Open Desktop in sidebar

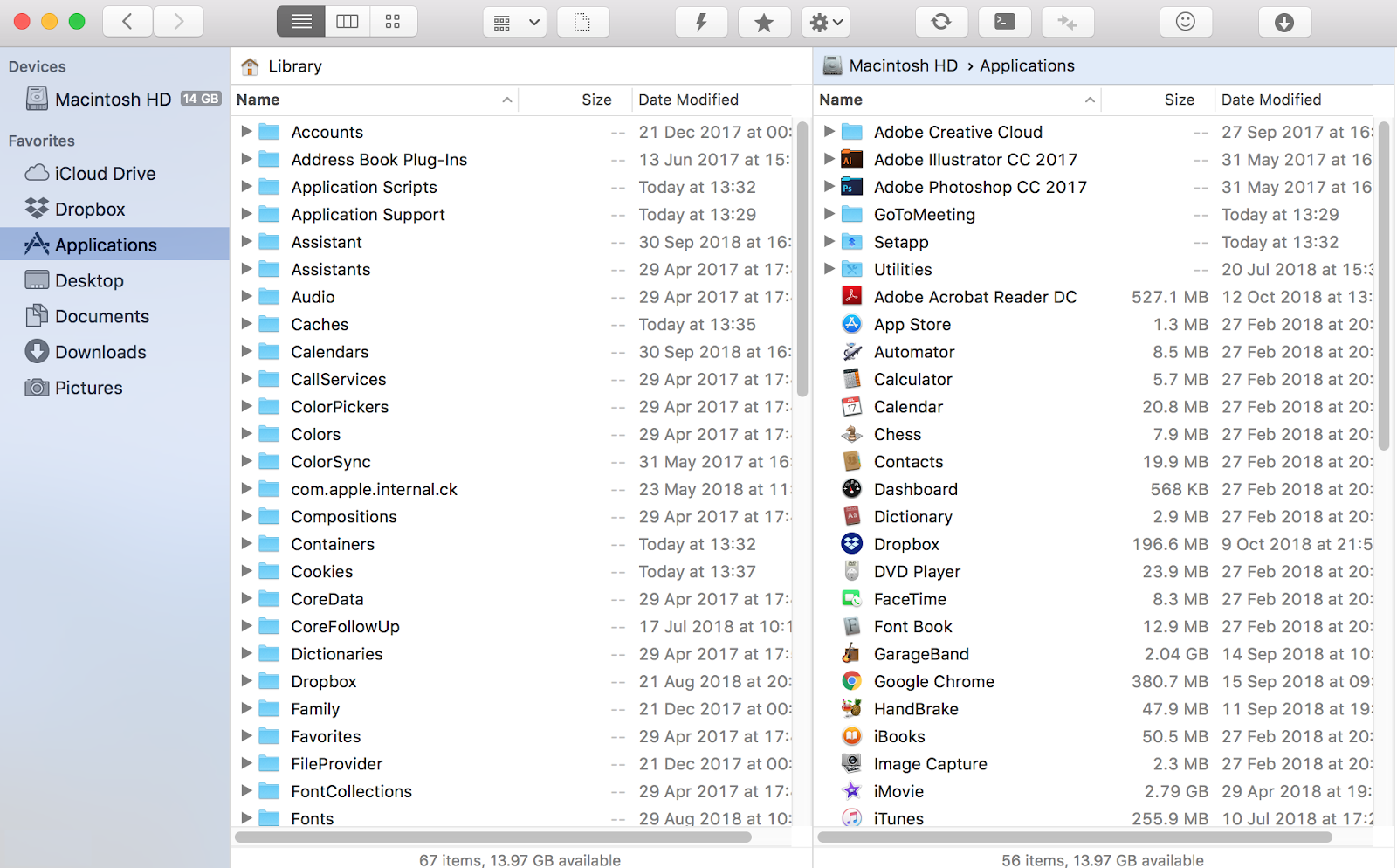point(114,281)
